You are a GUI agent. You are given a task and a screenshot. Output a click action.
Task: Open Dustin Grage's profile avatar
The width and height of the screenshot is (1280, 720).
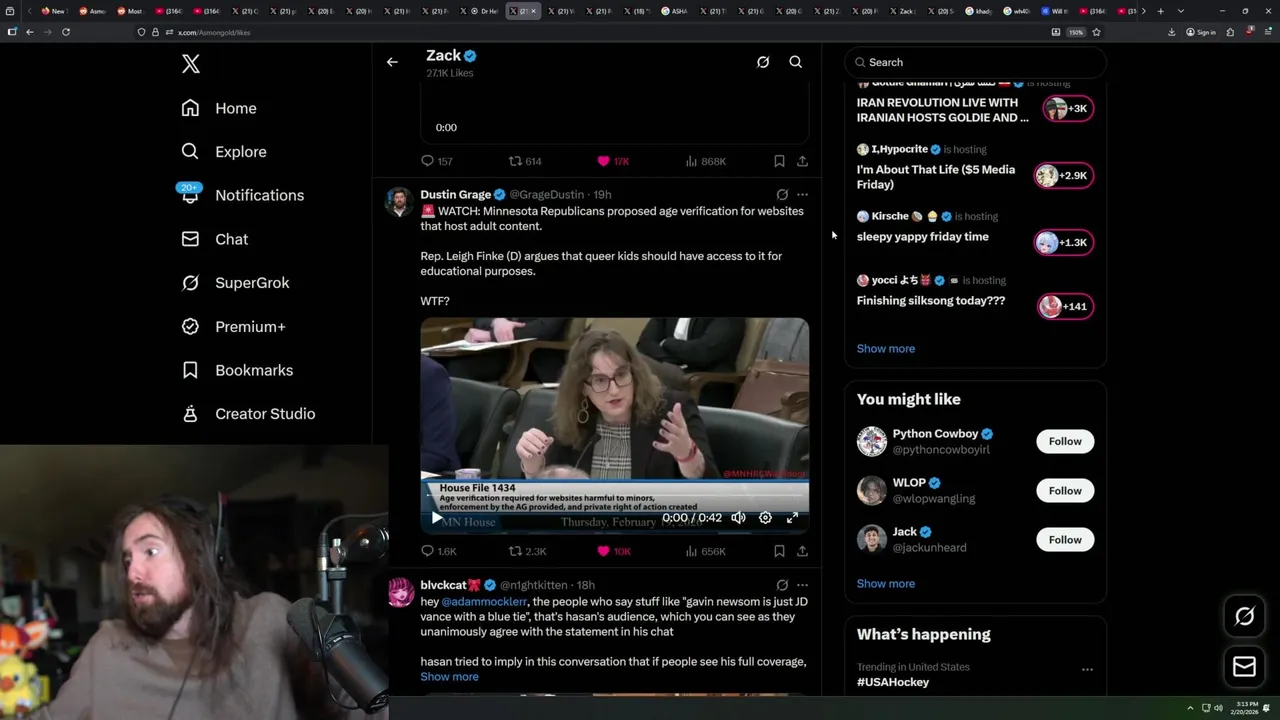400,201
